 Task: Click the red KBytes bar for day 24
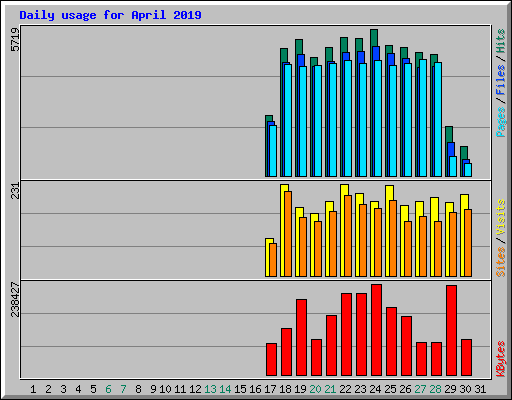click(x=376, y=330)
